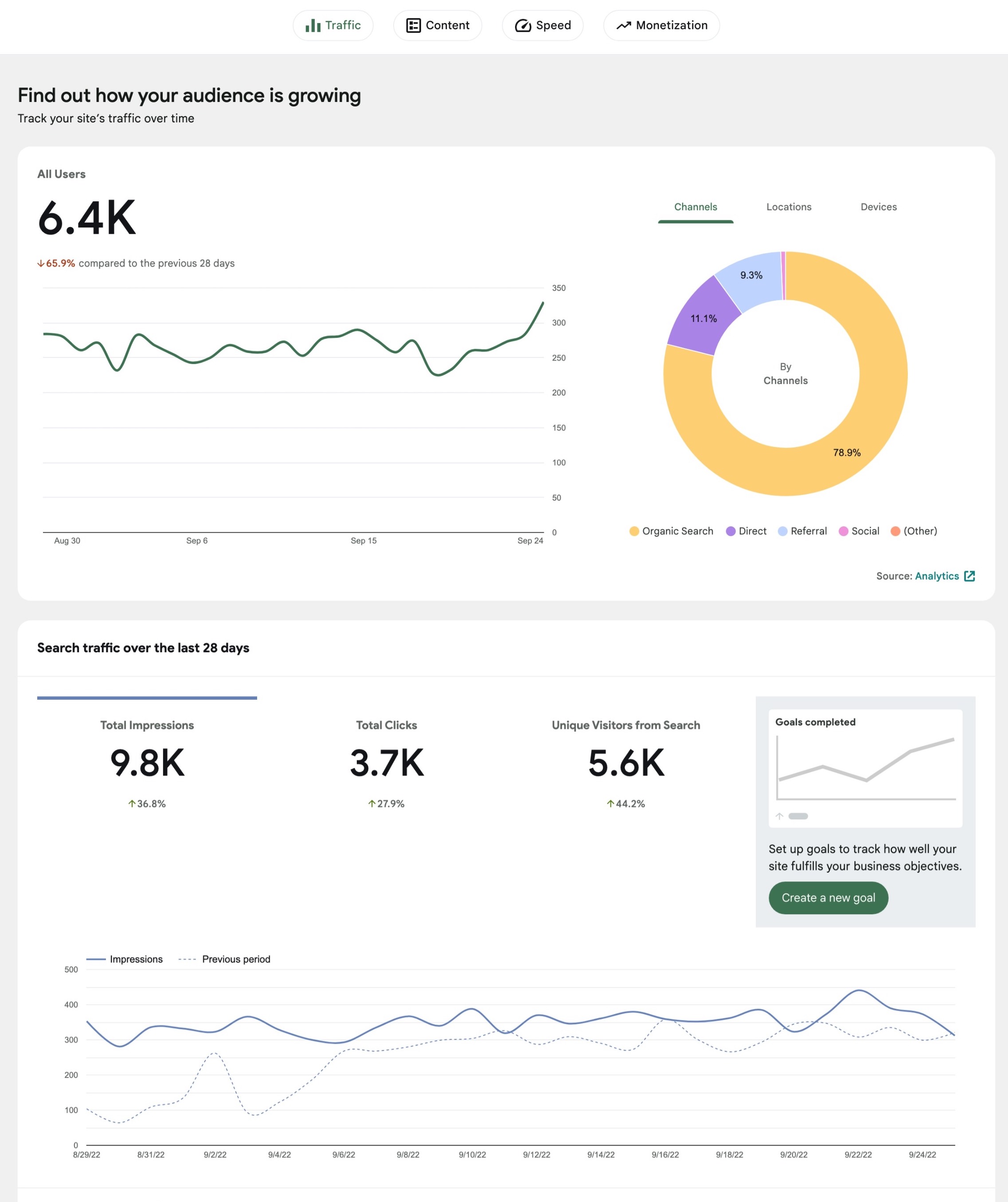Viewport: 1008px width, 1202px height.
Task: Click the 11.1% Direct donut segment
Action: pyautogui.click(x=703, y=319)
